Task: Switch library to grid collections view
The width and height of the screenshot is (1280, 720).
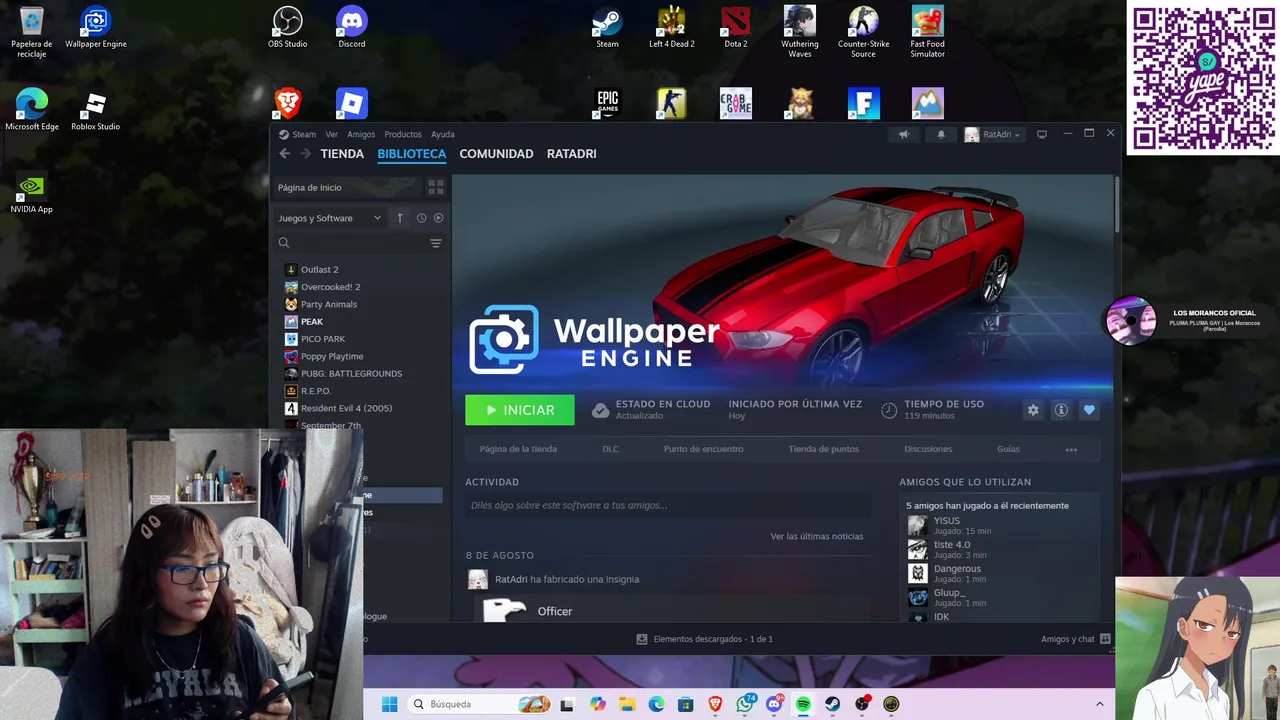Action: pos(435,187)
